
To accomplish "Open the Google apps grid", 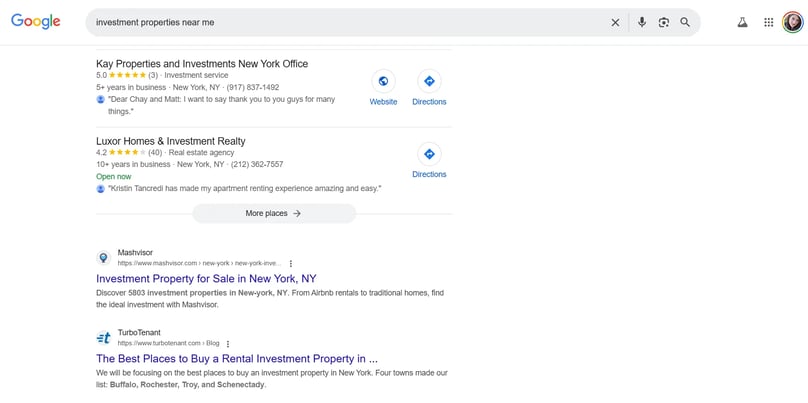I will coord(768,22).
